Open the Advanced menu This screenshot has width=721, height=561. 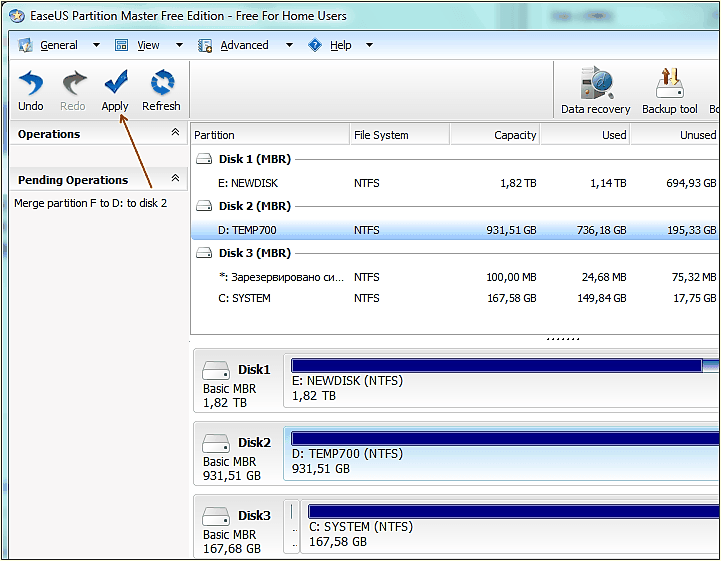[x=244, y=45]
